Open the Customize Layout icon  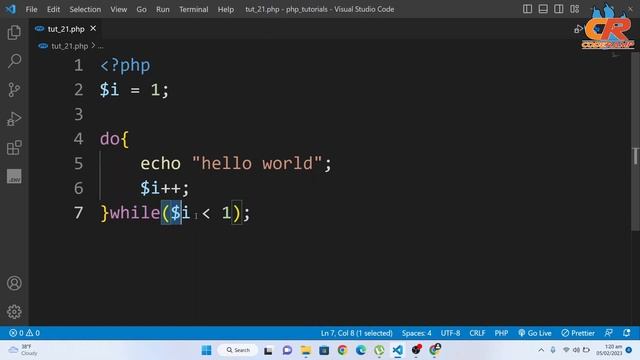coord(575,9)
